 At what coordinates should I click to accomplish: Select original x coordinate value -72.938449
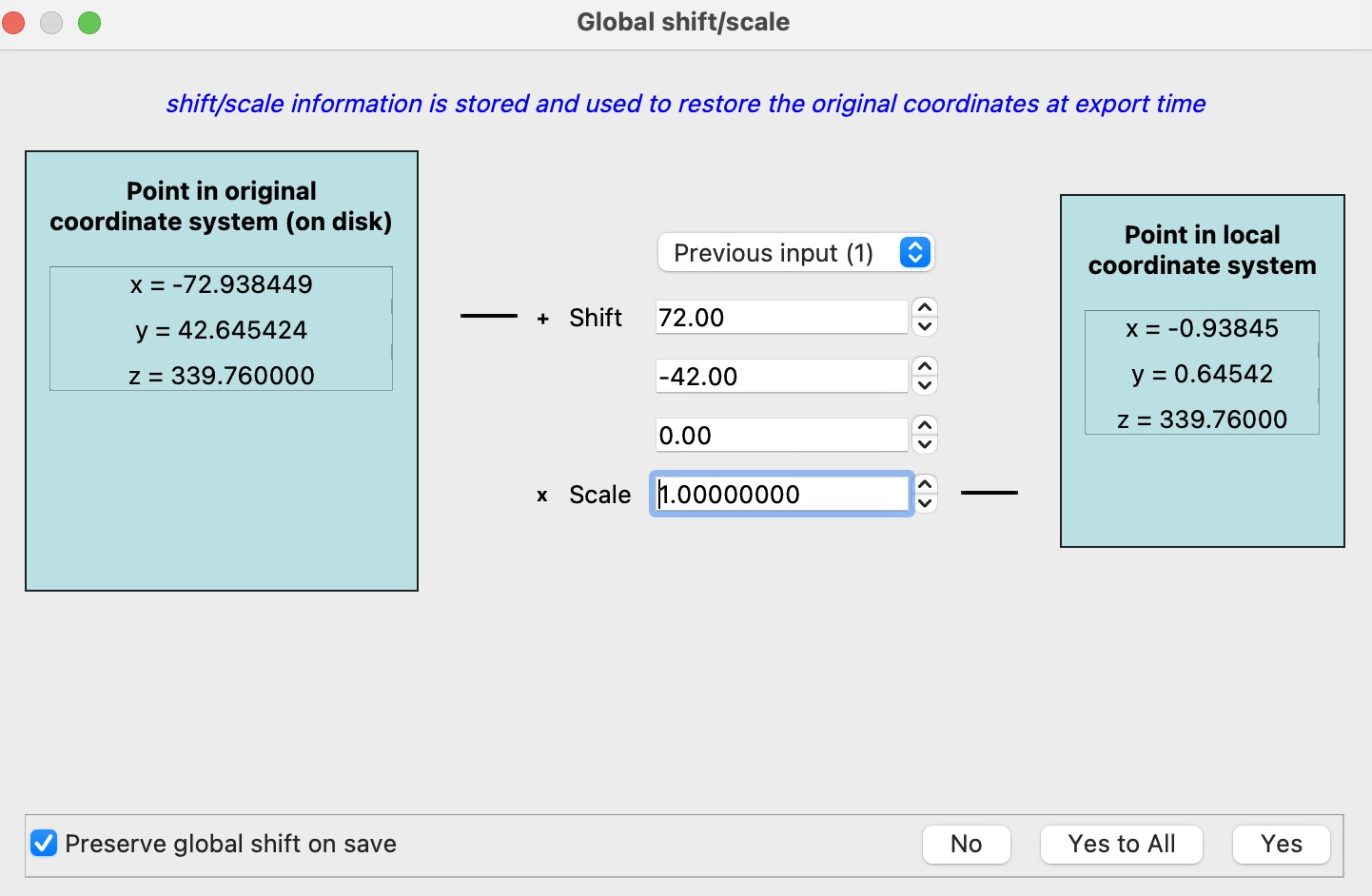tap(222, 284)
